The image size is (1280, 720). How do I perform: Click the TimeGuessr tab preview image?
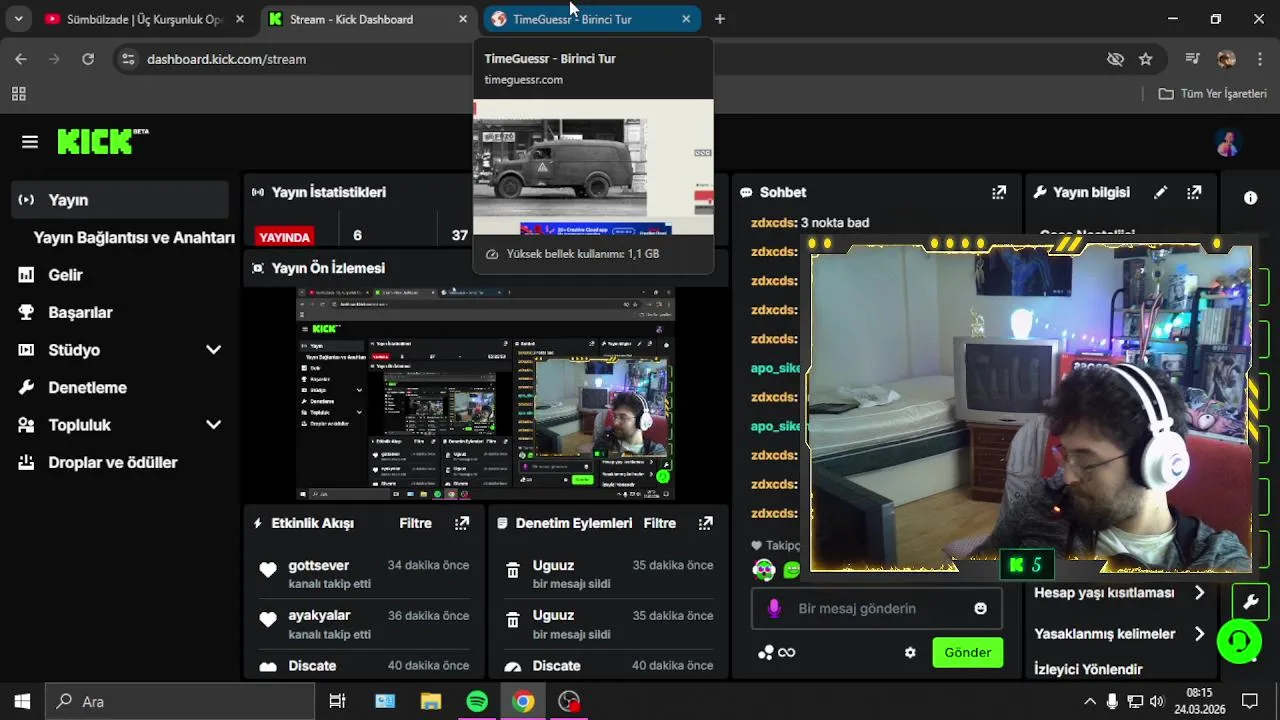593,167
